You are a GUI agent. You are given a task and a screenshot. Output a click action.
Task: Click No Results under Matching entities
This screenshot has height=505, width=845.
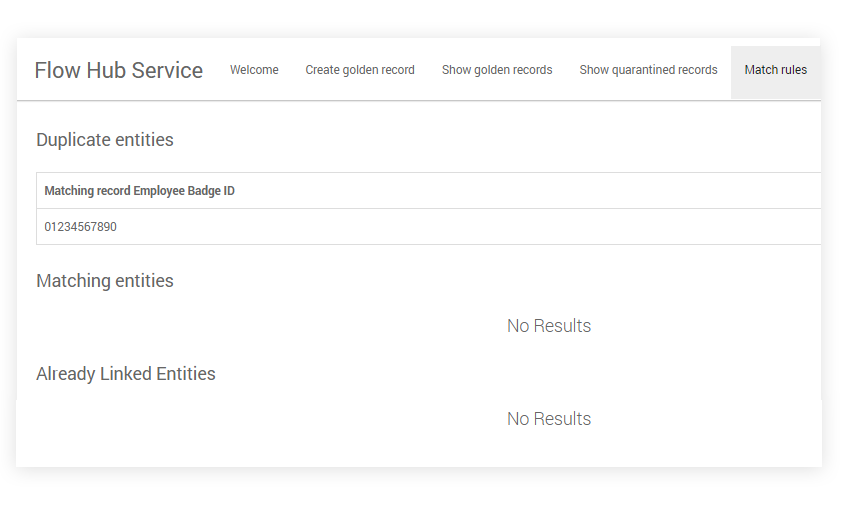(548, 326)
